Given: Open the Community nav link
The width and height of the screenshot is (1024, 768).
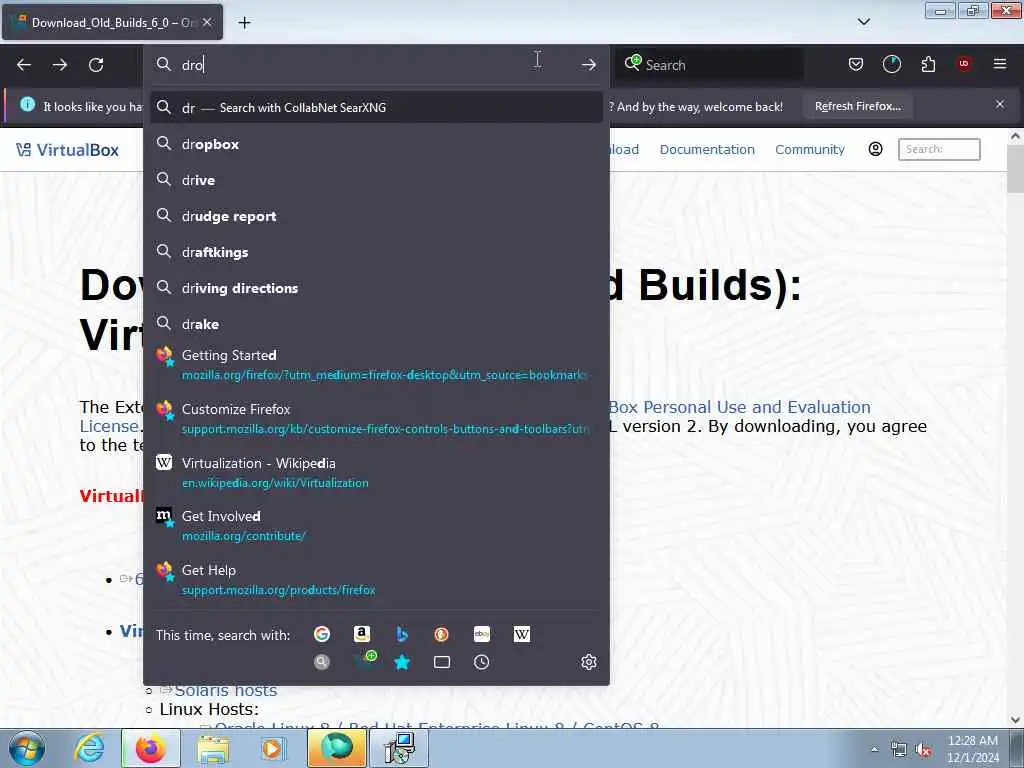Looking at the screenshot, I should point(810,150).
